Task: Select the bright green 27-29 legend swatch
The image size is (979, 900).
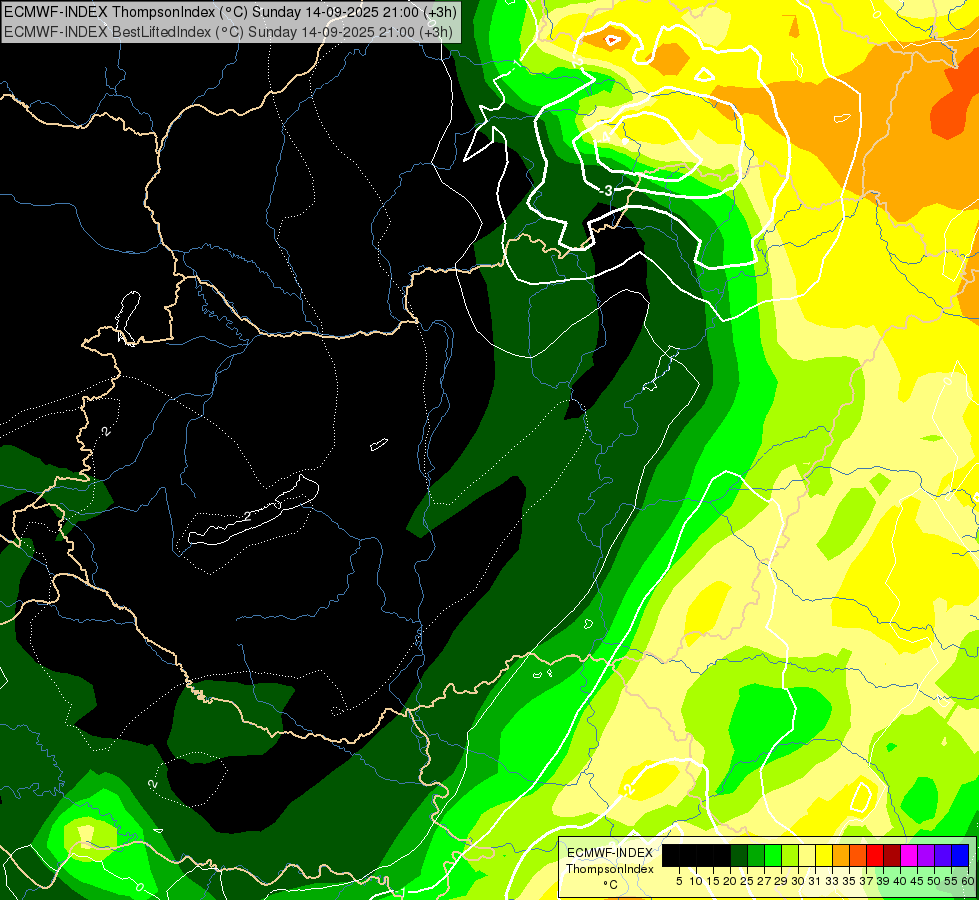Action: click(x=773, y=855)
